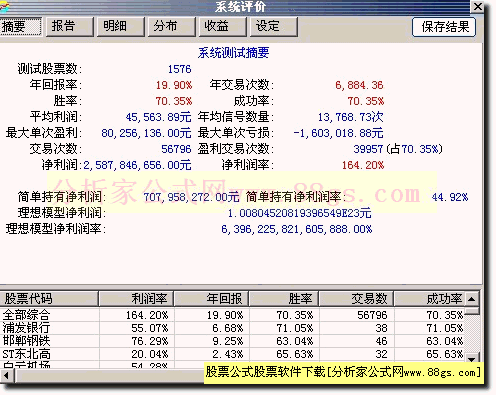Viewport: 496px width, 395px height.
Task: Click the table scroll down arrow
Action: [472, 359]
